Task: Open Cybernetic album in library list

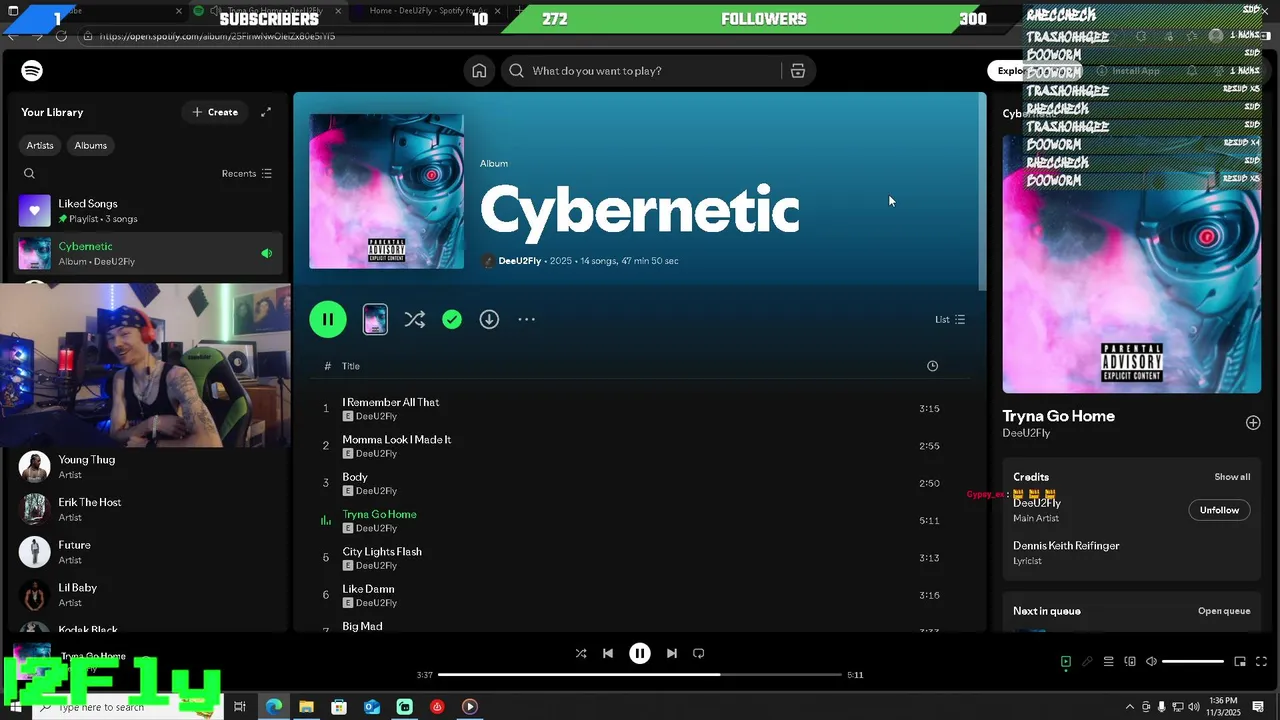Action: pyautogui.click(x=150, y=254)
